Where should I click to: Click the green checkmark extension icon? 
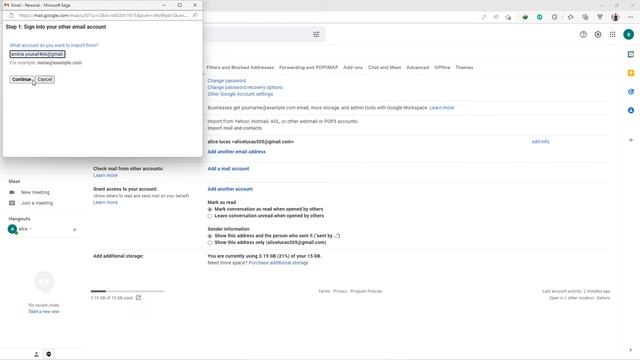[x=525, y=17]
